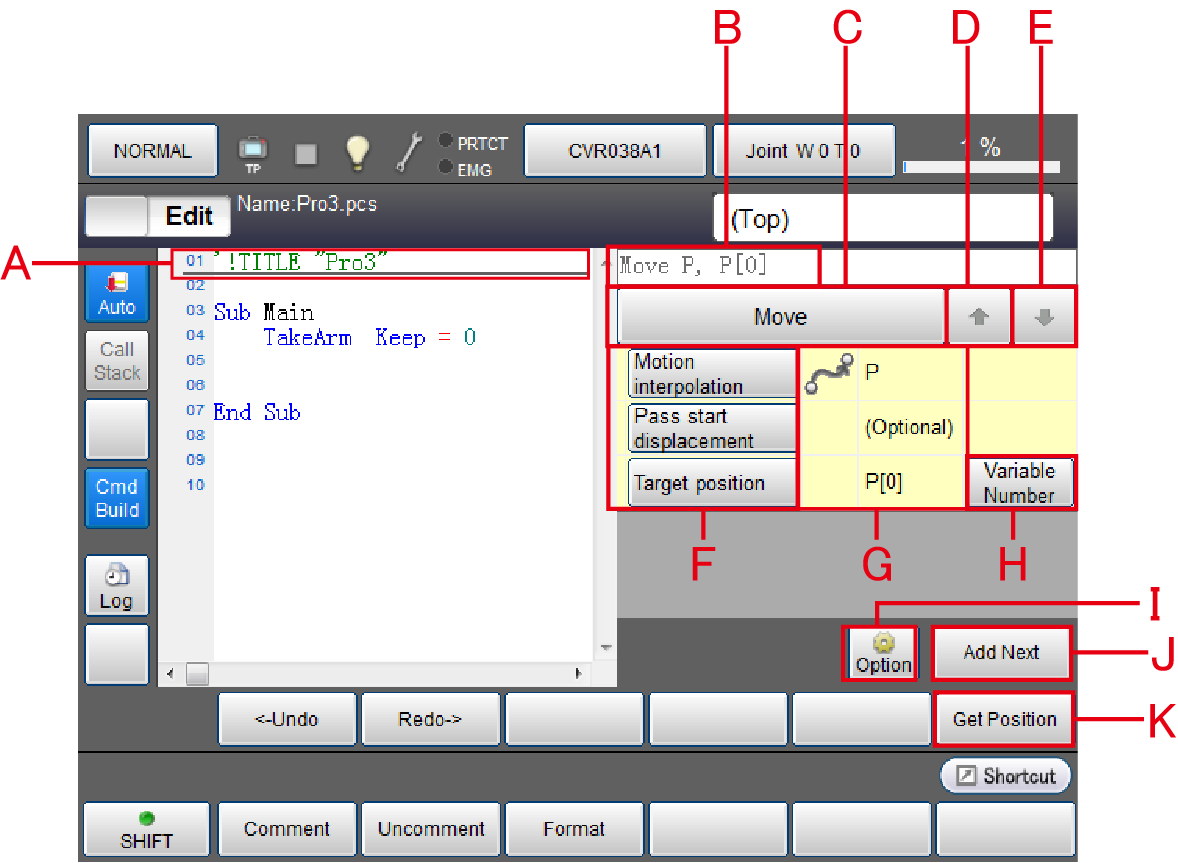Toggle the Cmd Build panel
The height and width of the screenshot is (863, 1178).
click(x=116, y=498)
